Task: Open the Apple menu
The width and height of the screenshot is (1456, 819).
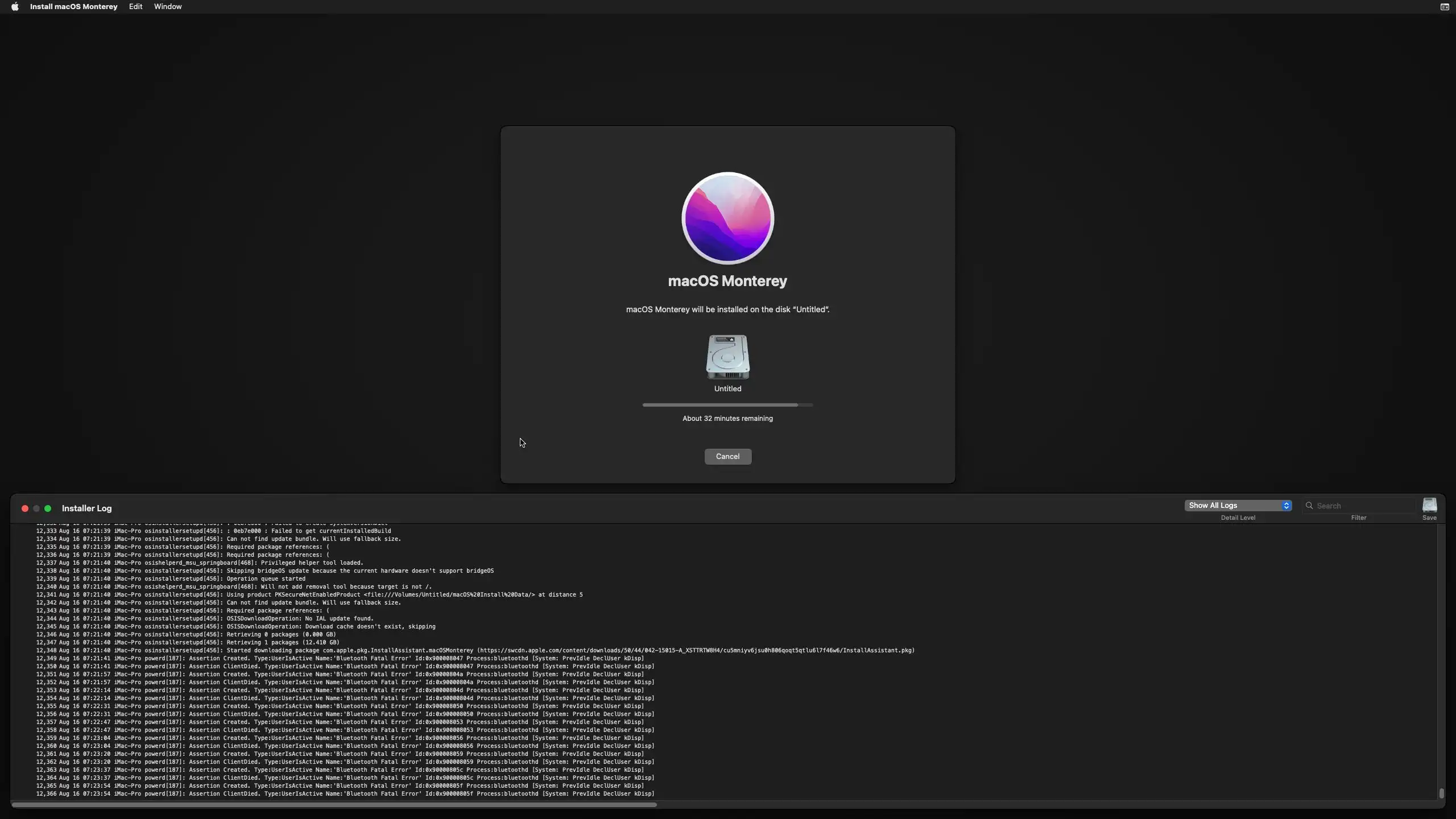Action: point(15,7)
